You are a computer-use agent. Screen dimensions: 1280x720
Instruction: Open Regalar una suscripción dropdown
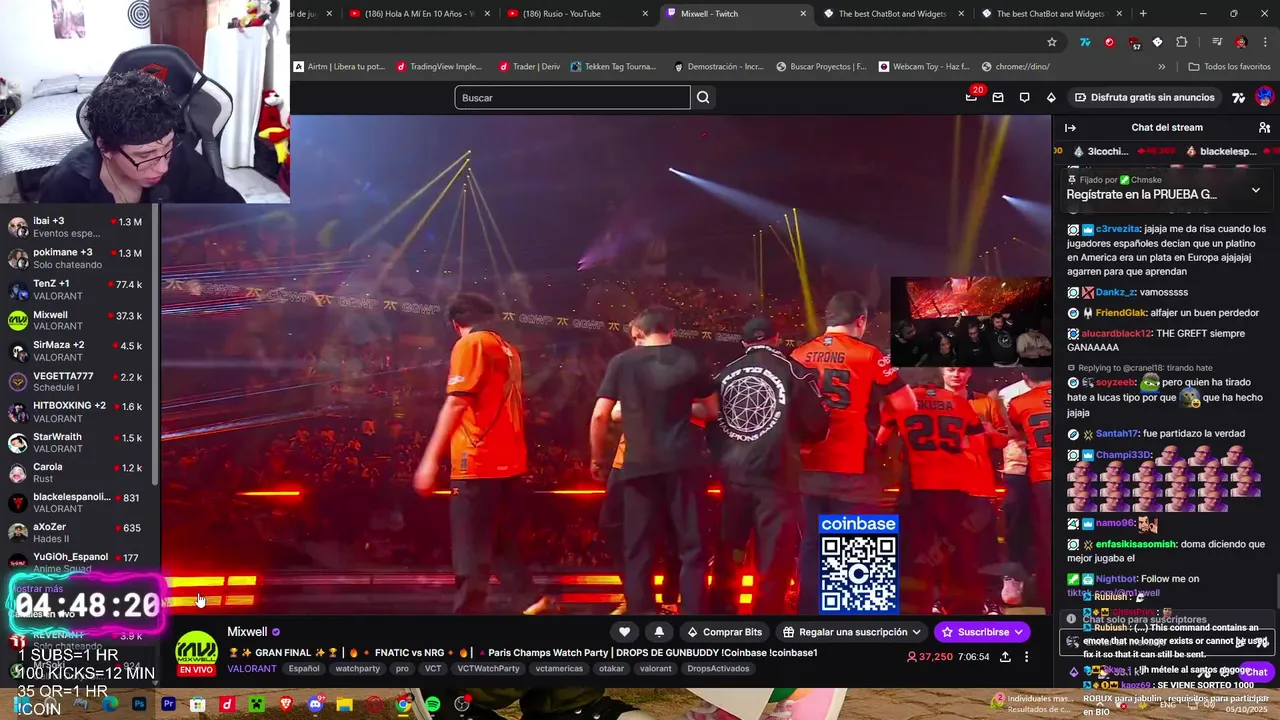pos(852,632)
